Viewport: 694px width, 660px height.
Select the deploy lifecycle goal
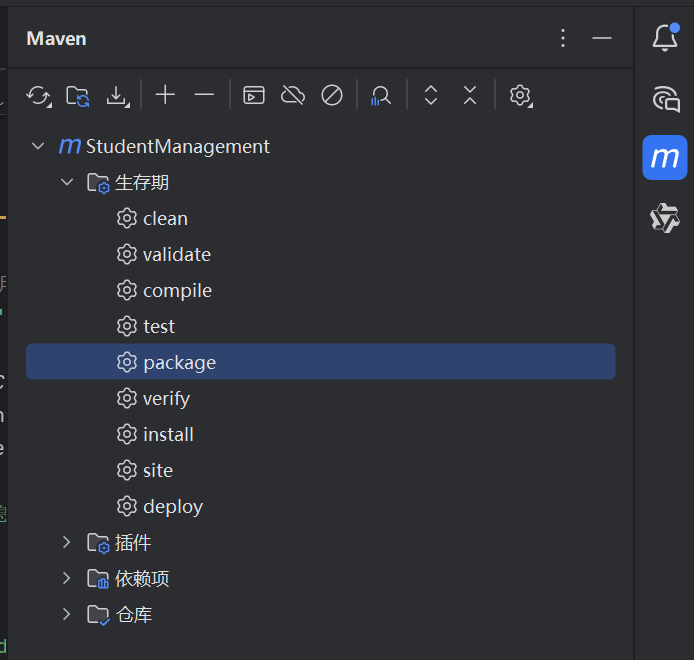tap(173, 507)
